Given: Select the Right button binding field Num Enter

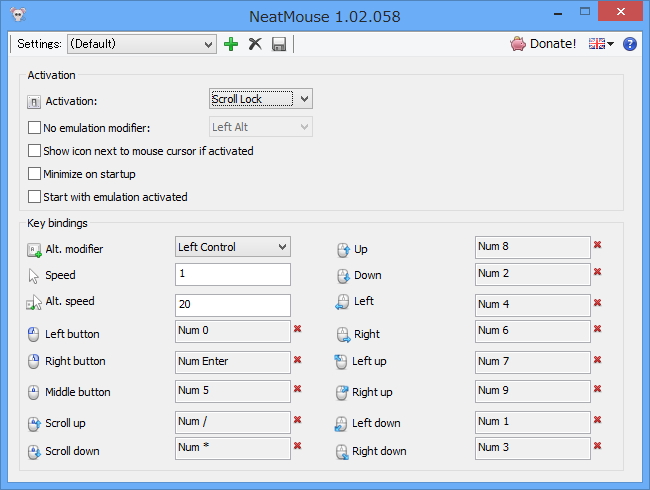Looking at the screenshot, I should coord(233,362).
